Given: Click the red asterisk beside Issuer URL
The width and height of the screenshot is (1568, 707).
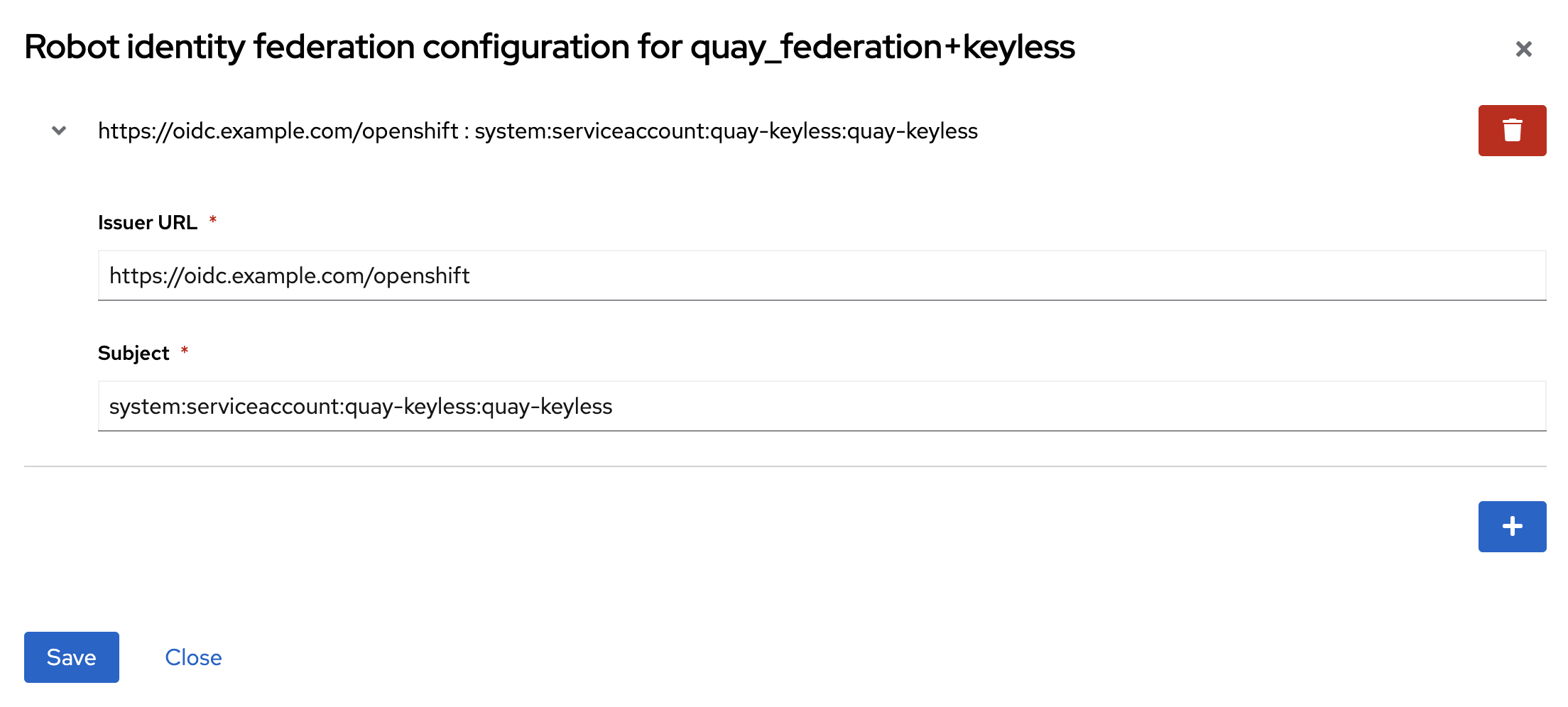Looking at the screenshot, I should coord(212,221).
